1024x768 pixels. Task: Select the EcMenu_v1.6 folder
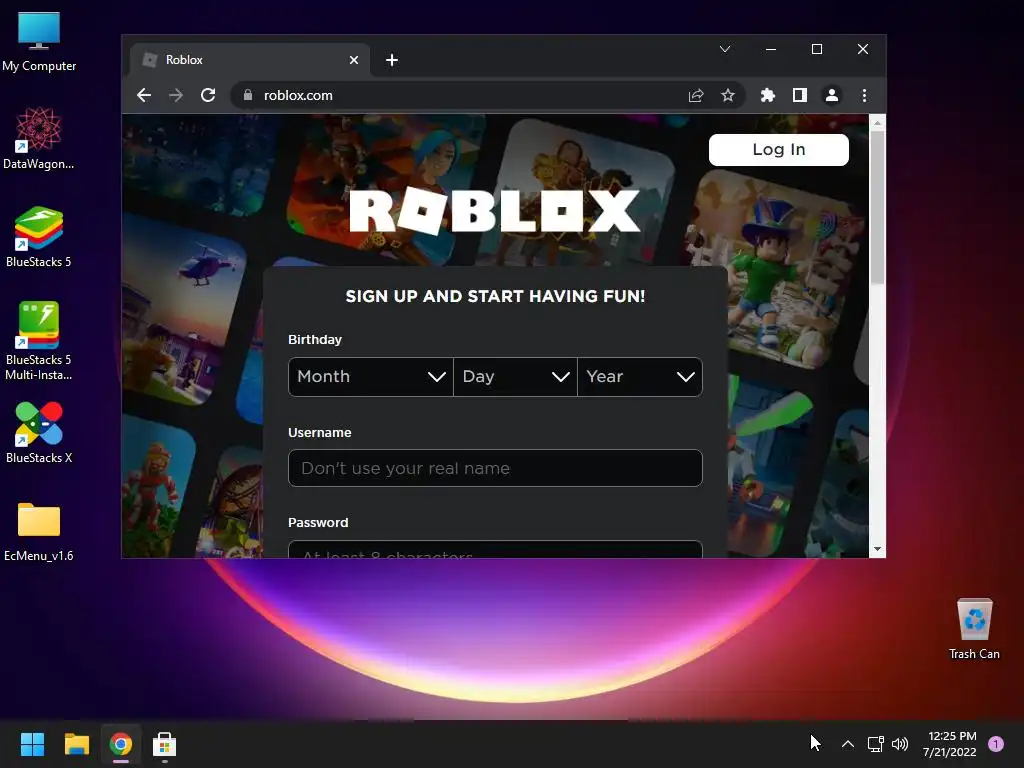39,532
